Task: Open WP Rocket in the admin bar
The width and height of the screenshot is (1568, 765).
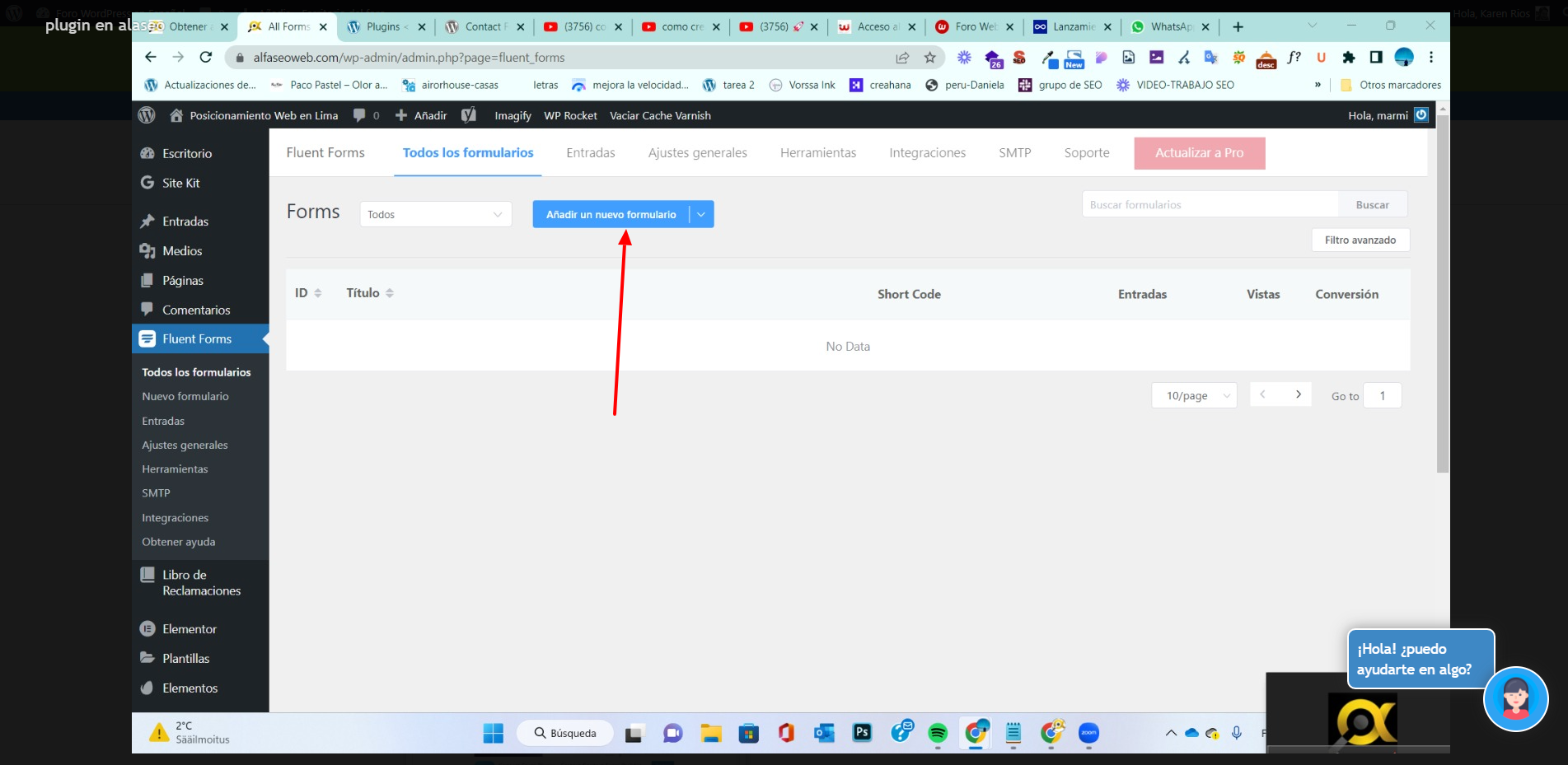Action: click(570, 115)
